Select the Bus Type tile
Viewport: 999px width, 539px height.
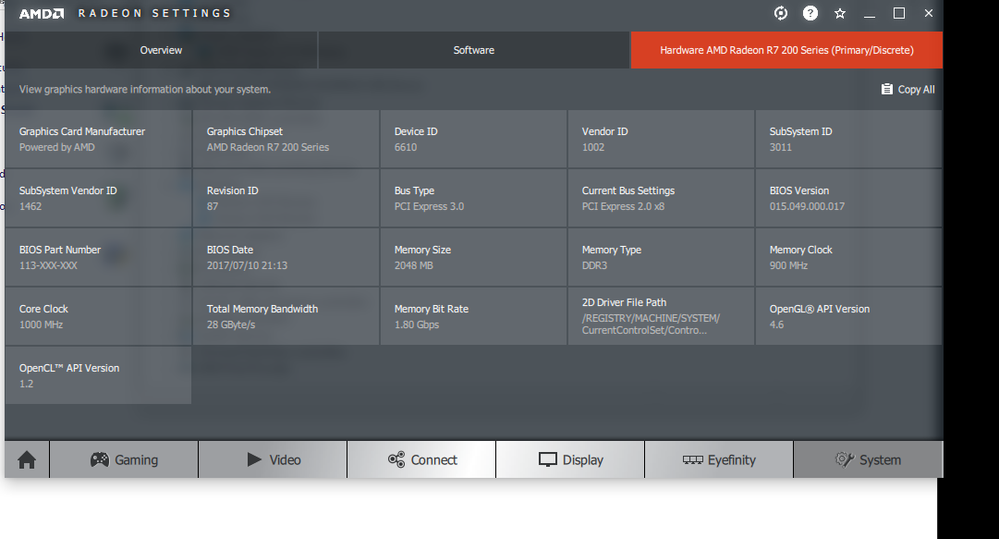point(473,198)
